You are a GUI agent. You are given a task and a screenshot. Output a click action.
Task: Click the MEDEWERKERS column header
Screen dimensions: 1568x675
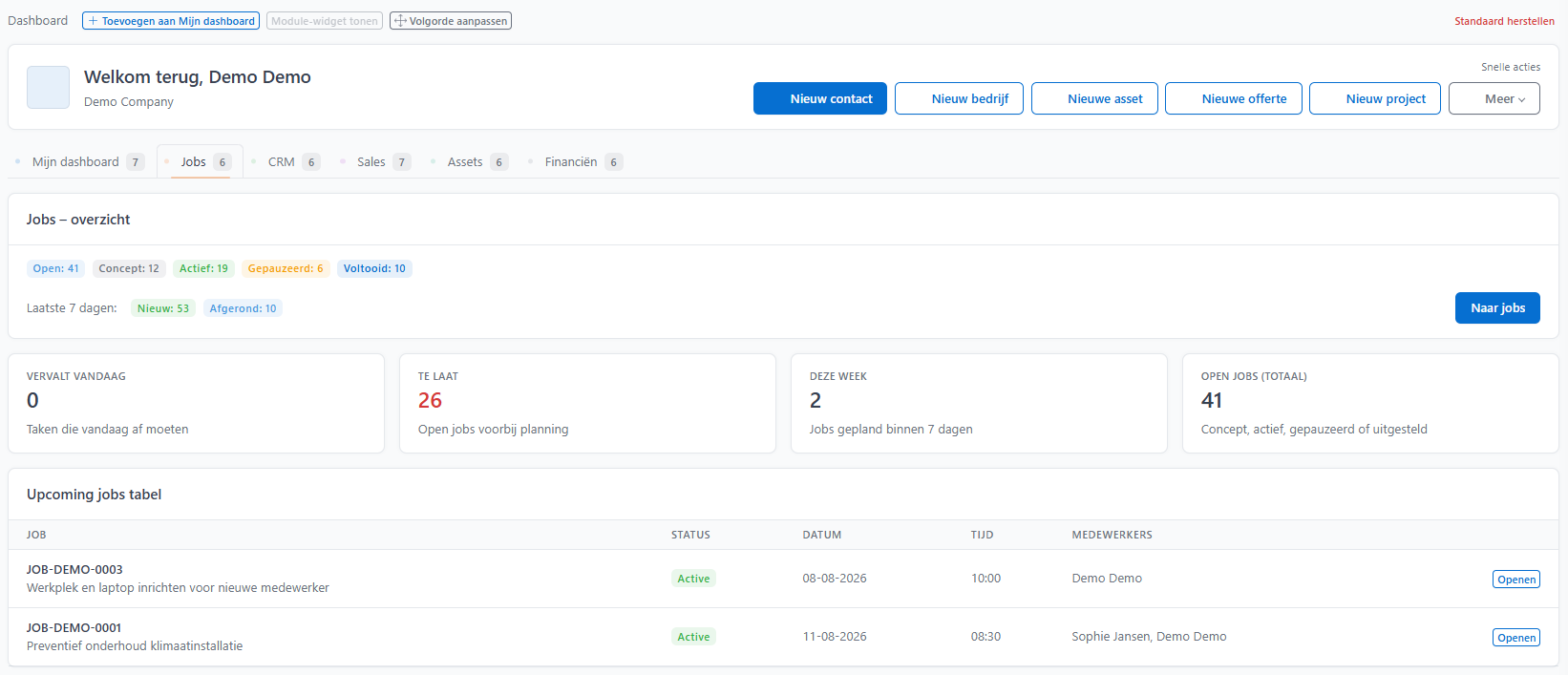point(1112,535)
